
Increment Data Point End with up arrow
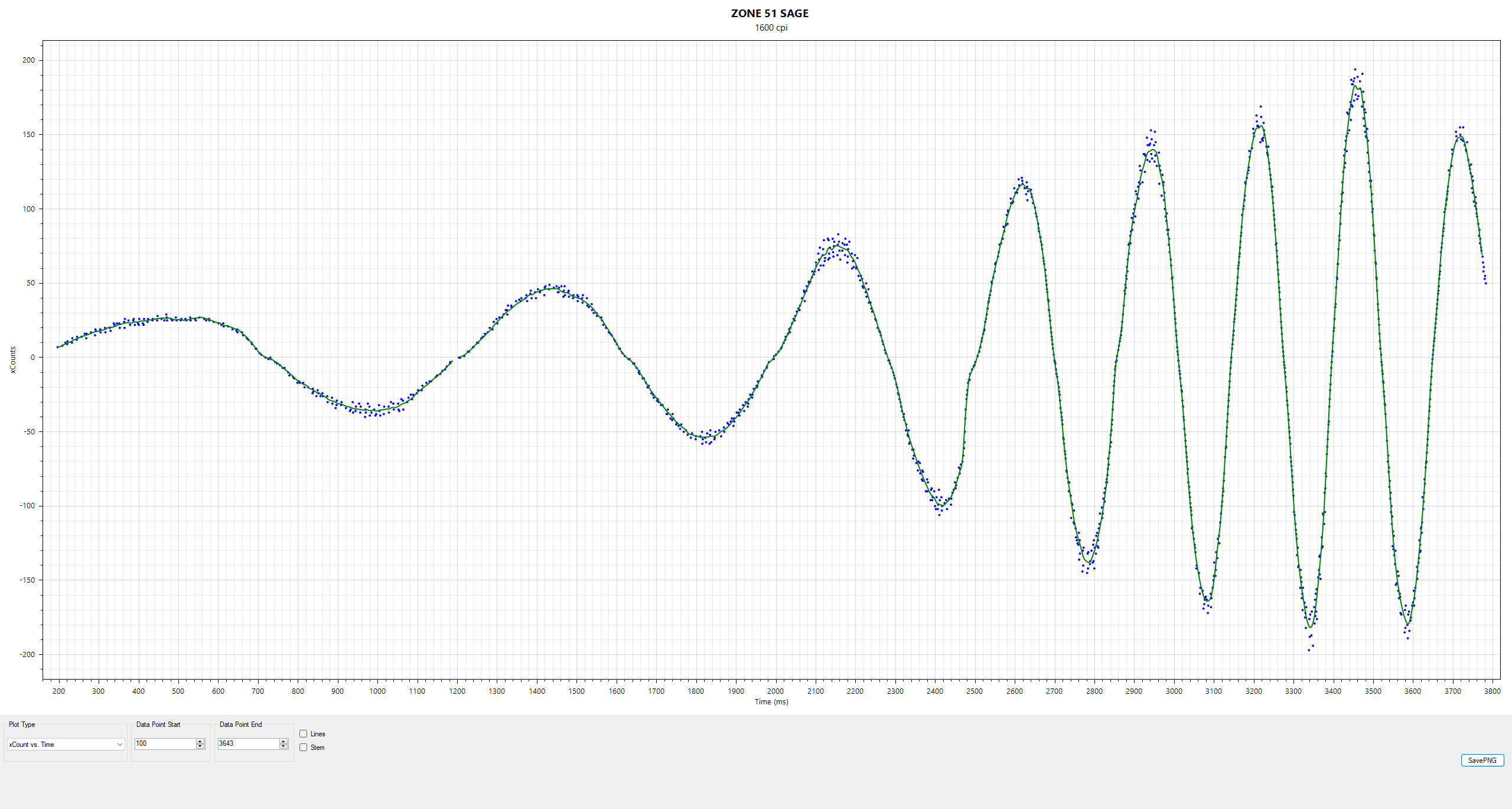pyautogui.click(x=283, y=741)
